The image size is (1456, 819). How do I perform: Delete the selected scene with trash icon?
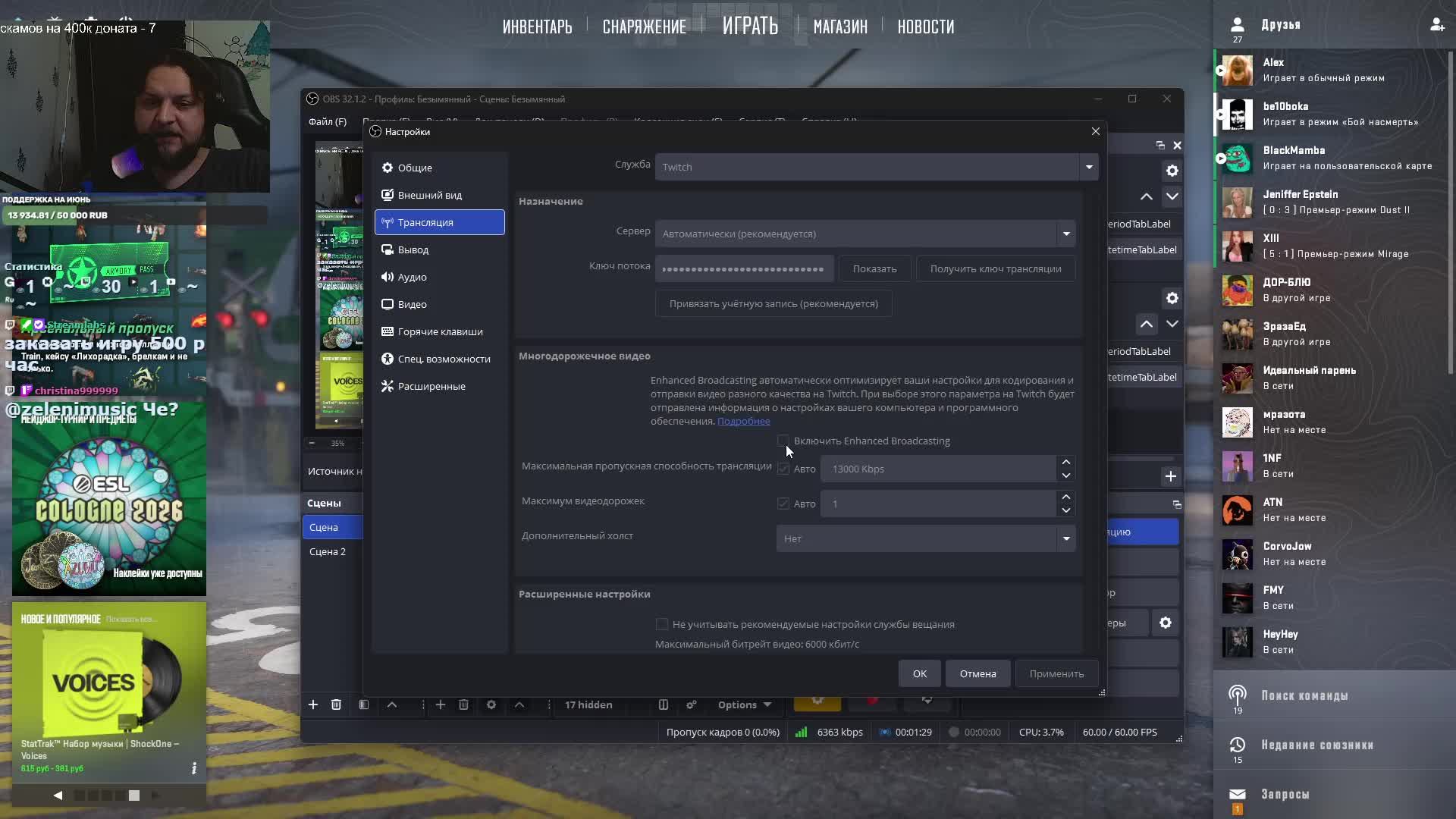[336, 704]
